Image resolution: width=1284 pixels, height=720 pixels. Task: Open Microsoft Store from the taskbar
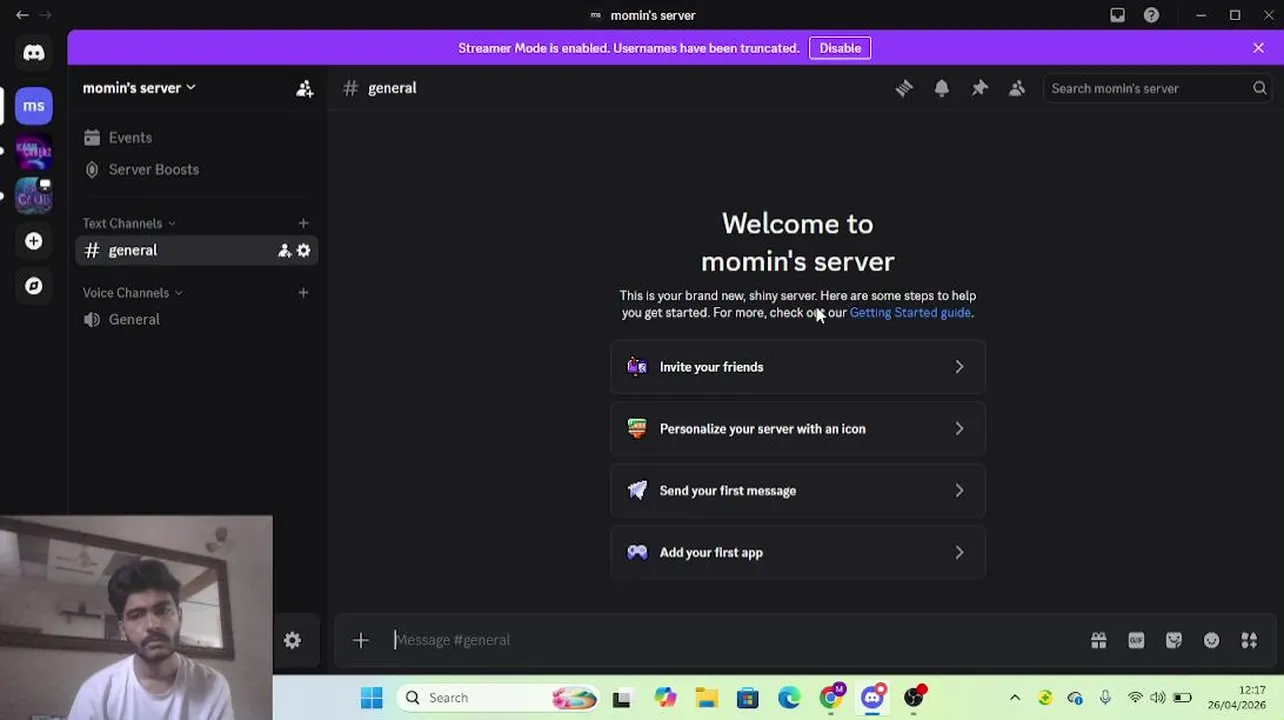[748, 698]
